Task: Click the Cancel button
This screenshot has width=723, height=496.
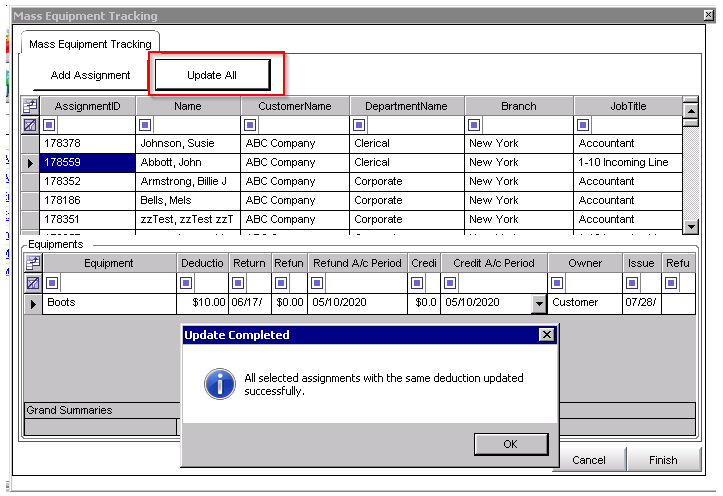Action: tap(589, 460)
